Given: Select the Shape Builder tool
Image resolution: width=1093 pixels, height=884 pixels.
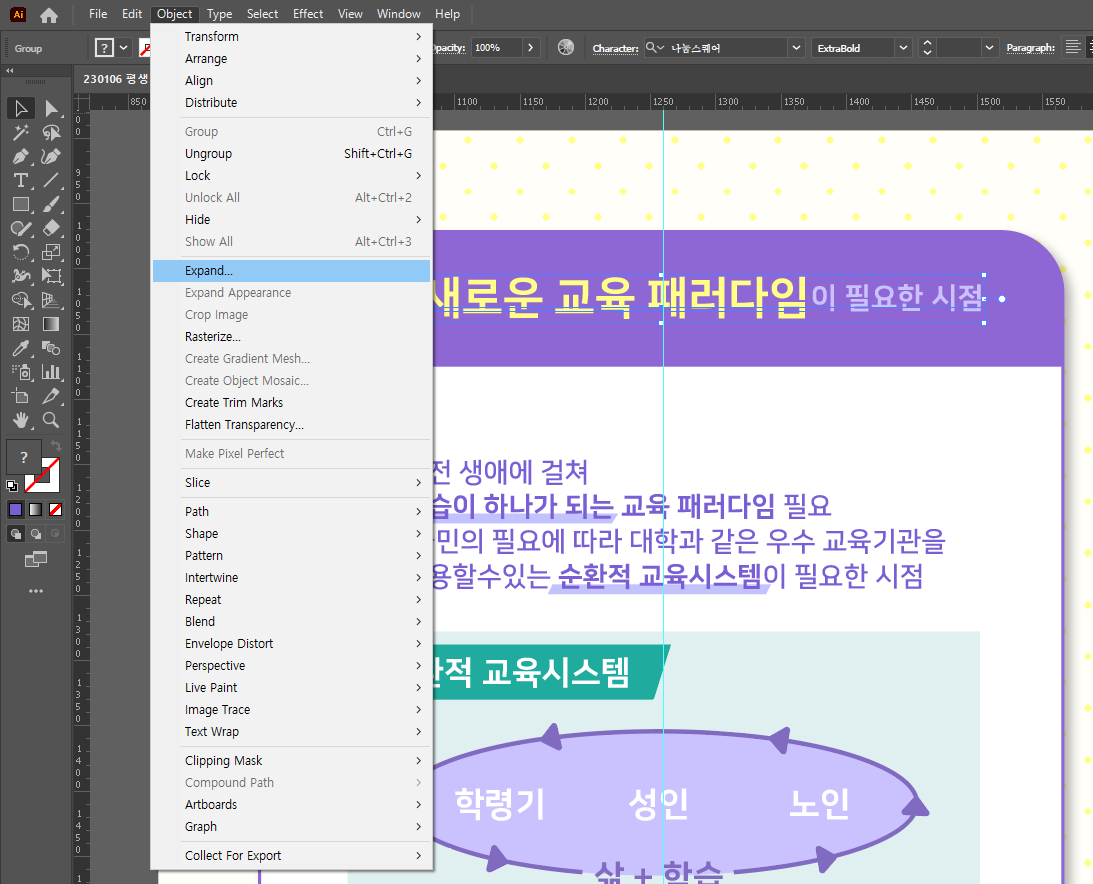Looking at the screenshot, I should (x=21, y=300).
